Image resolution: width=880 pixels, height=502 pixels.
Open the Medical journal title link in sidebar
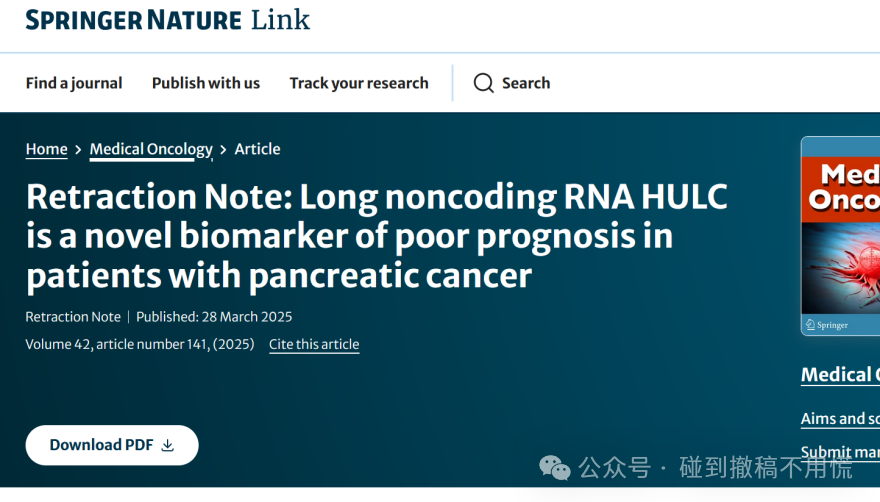point(840,375)
